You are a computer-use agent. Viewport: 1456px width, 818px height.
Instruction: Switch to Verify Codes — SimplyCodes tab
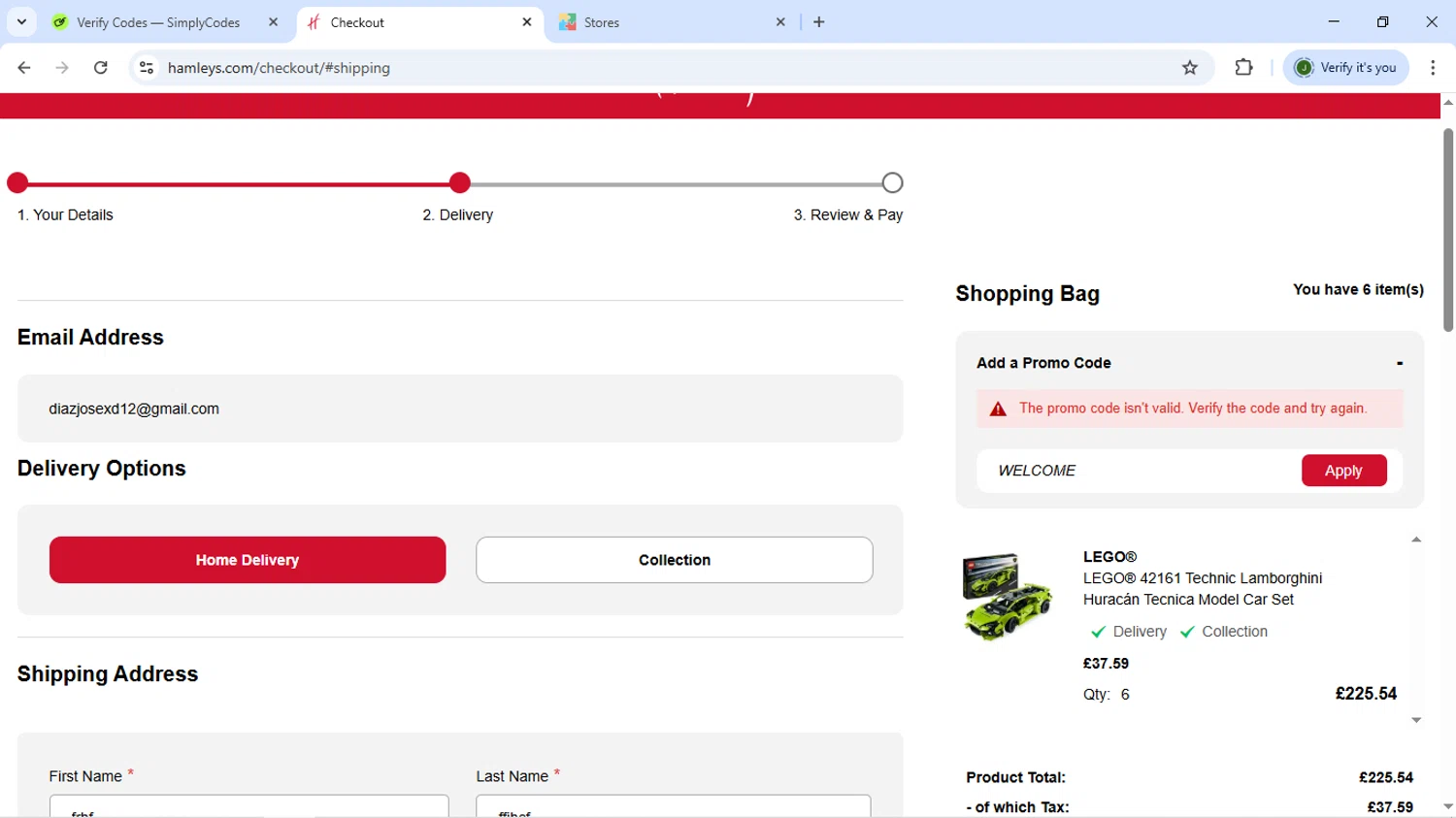point(158,22)
